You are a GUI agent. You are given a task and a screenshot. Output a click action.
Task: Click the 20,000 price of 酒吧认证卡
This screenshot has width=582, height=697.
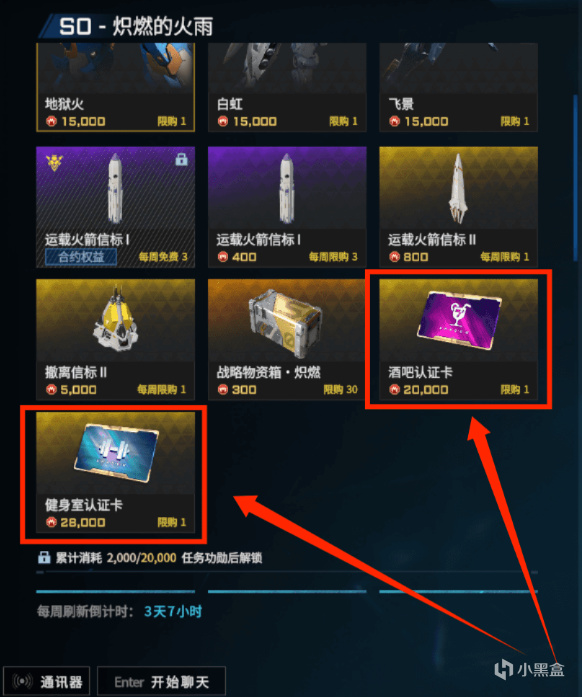point(425,390)
